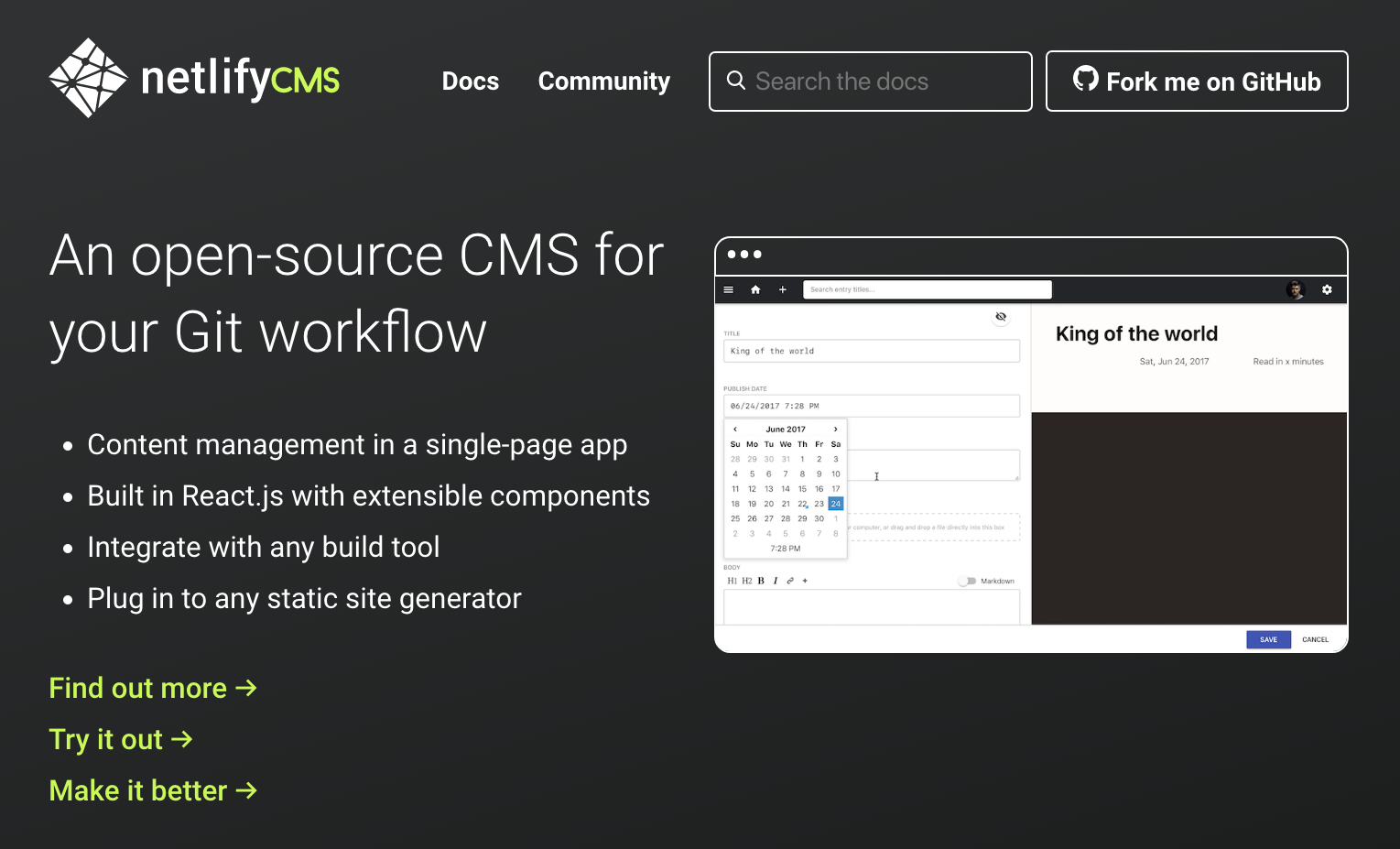Go to previous month in calendar
This screenshot has width=1400, height=849.
[x=735, y=429]
